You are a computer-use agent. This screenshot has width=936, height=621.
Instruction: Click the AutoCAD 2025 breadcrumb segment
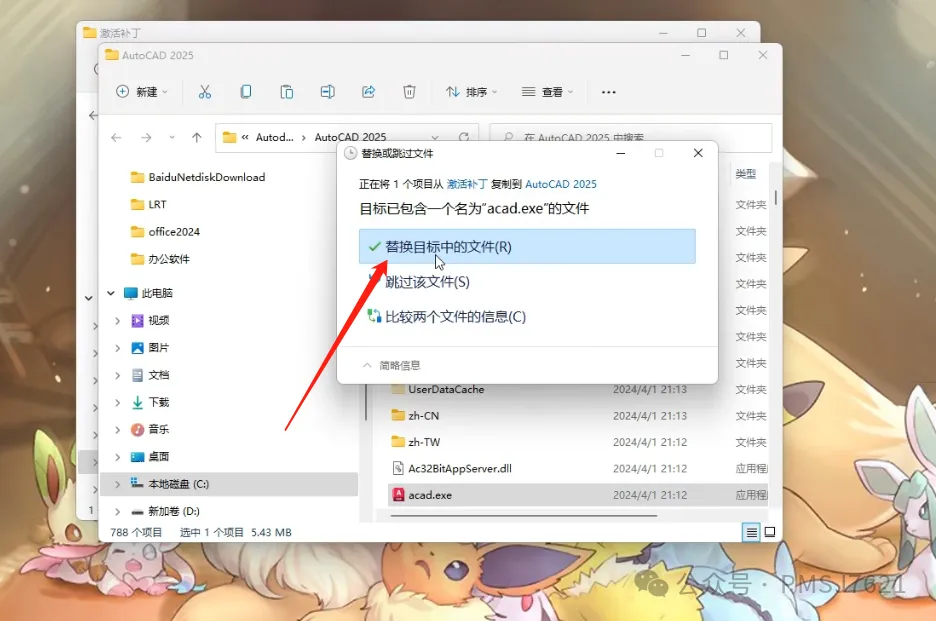pos(350,137)
